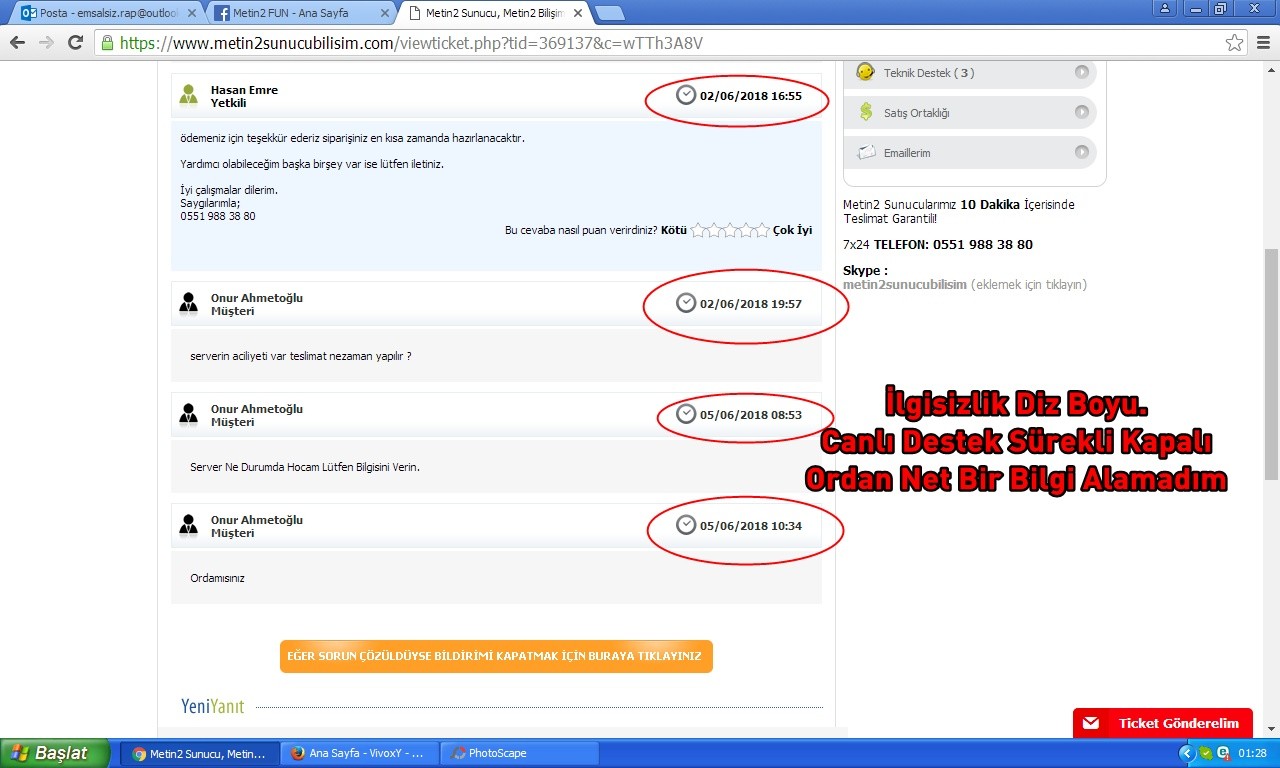Click the envelope icon on Ticket Gönderelim

point(1091,723)
